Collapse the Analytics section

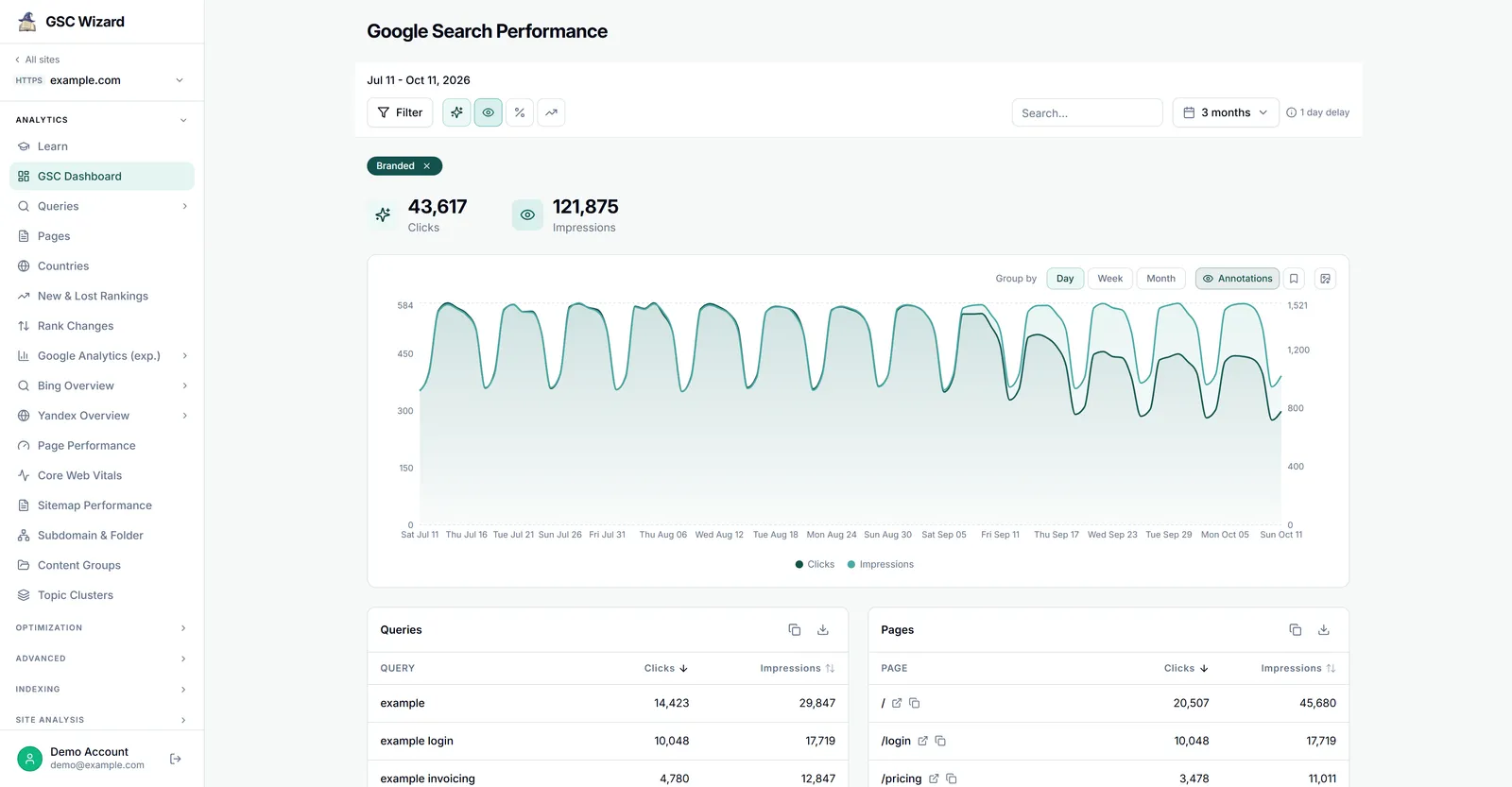pyautogui.click(x=102, y=120)
